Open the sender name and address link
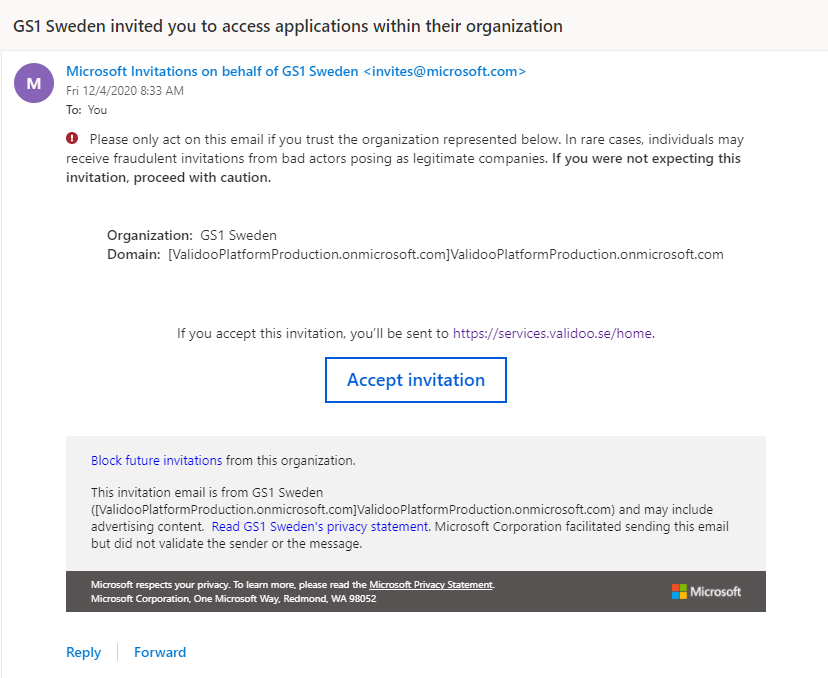 [295, 71]
